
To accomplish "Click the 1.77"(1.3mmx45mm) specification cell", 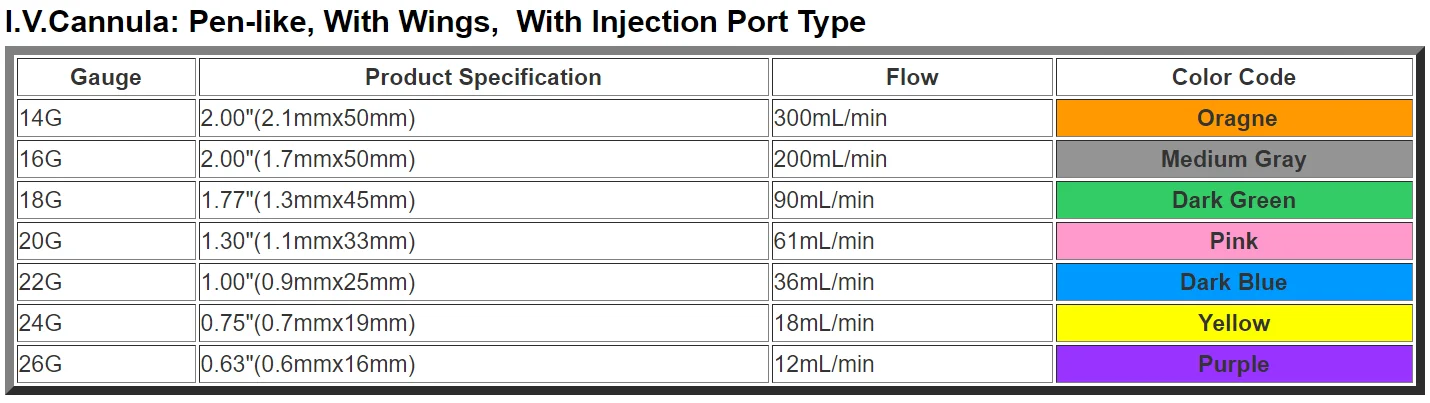I will pos(483,200).
